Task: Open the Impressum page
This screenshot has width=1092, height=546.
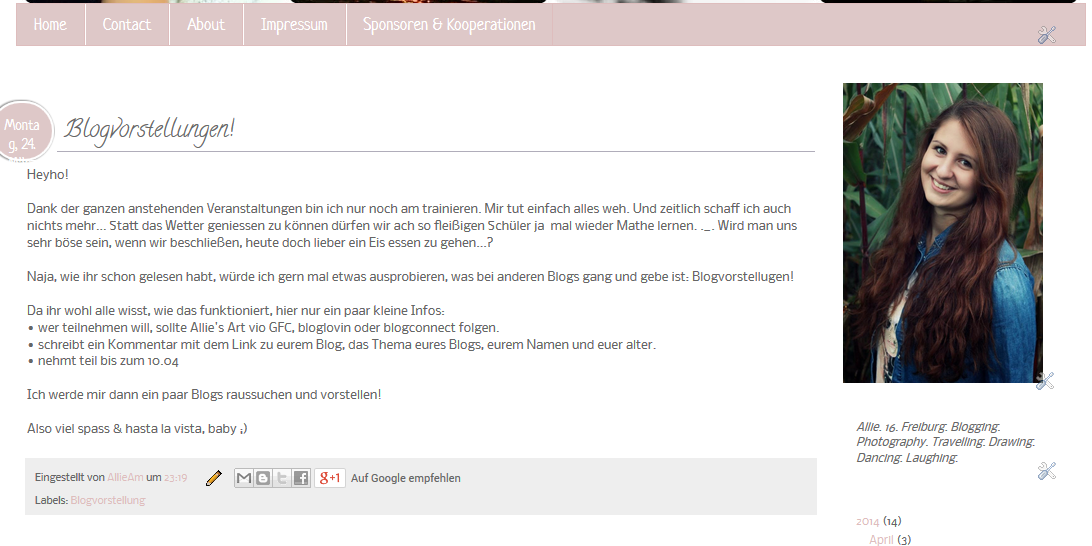Action: (x=294, y=24)
